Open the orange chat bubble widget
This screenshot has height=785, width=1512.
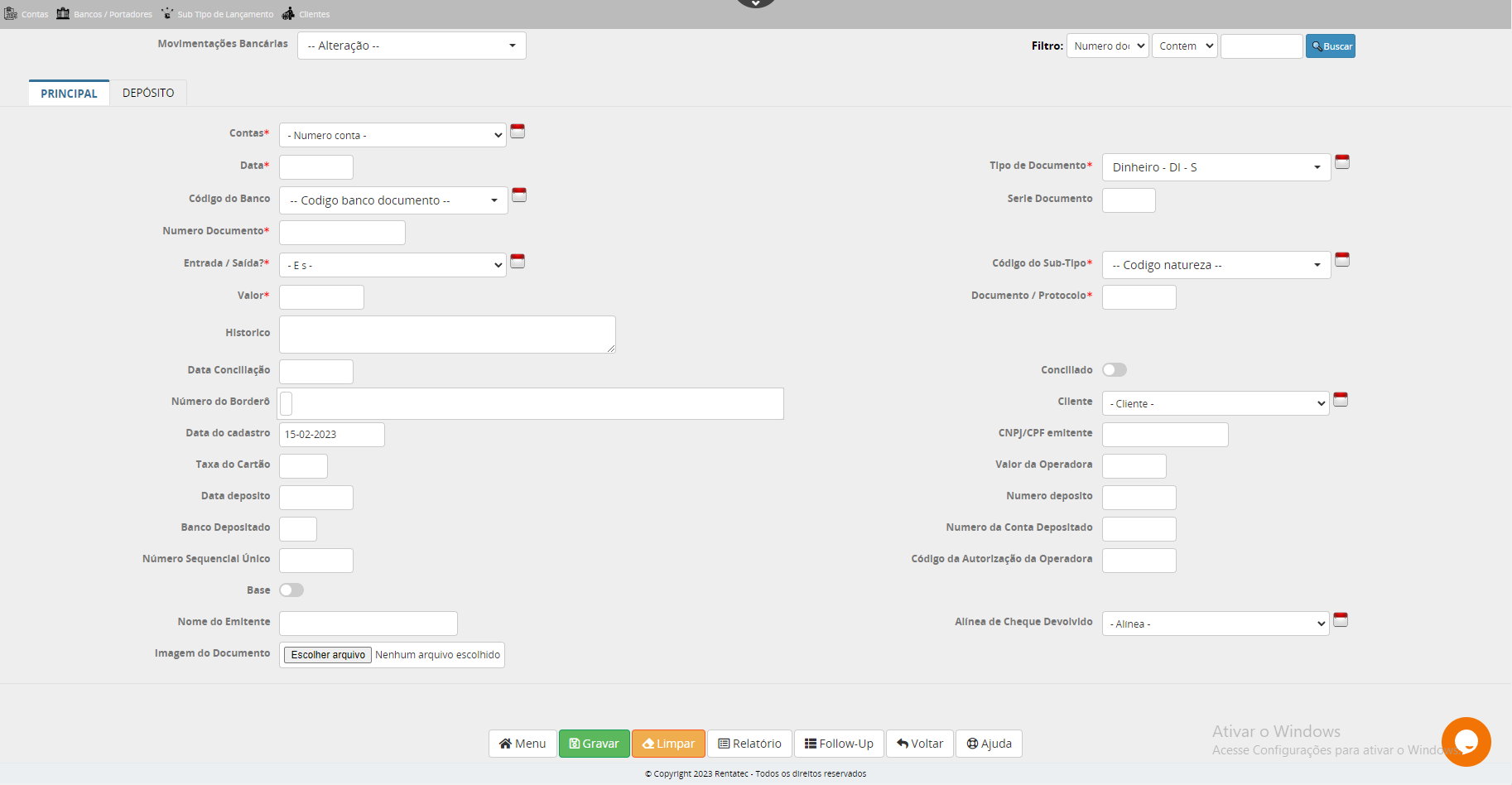(1466, 741)
